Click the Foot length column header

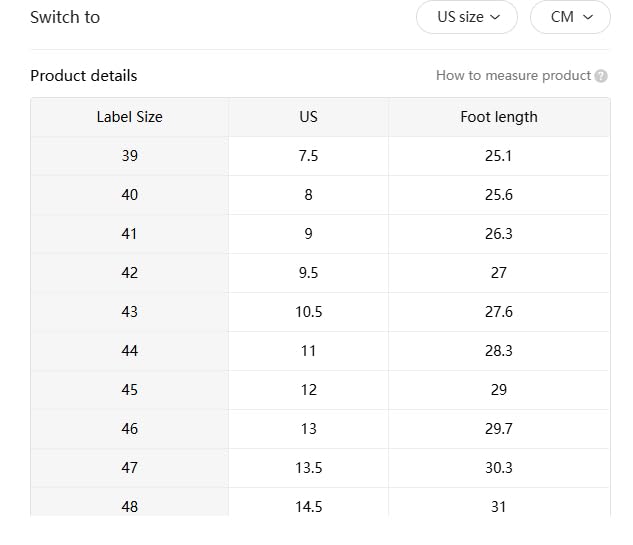tap(498, 117)
